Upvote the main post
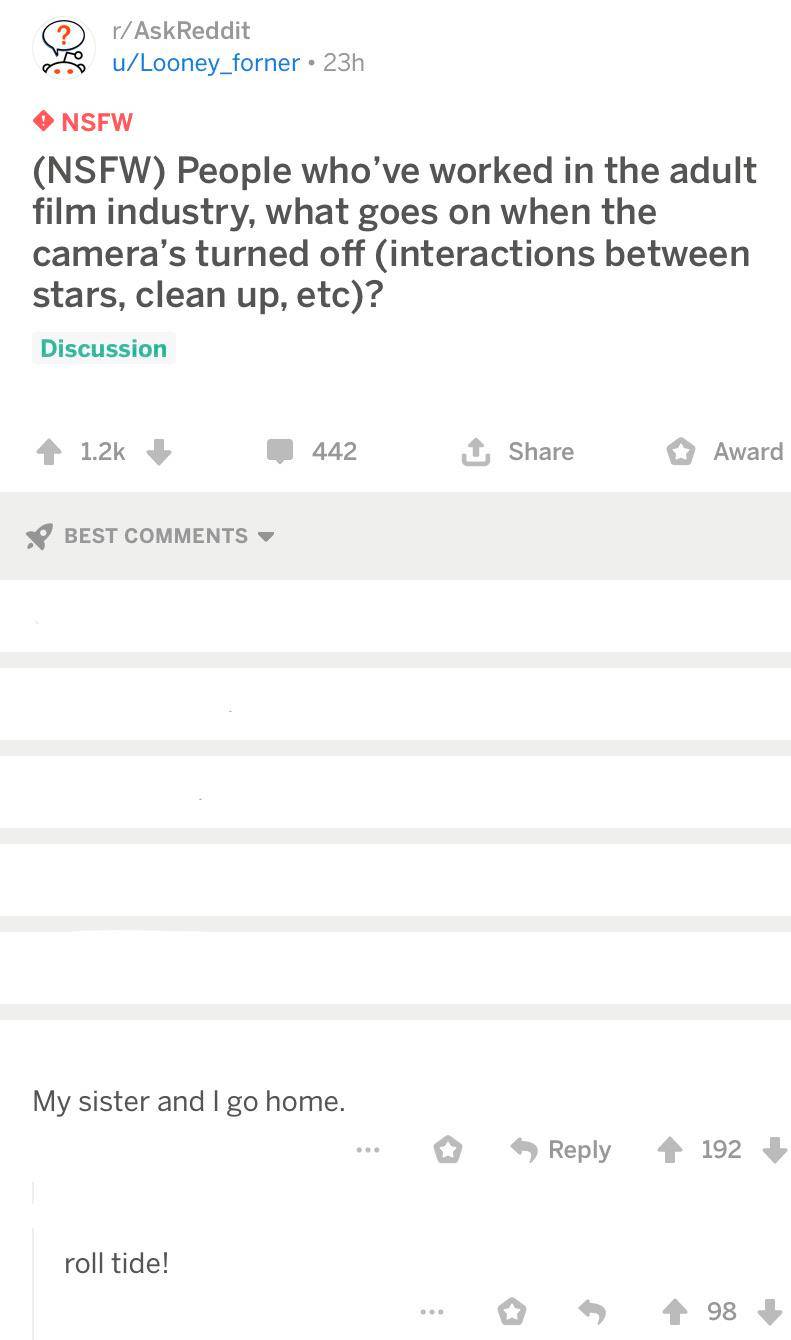 click(x=48, y=452)
